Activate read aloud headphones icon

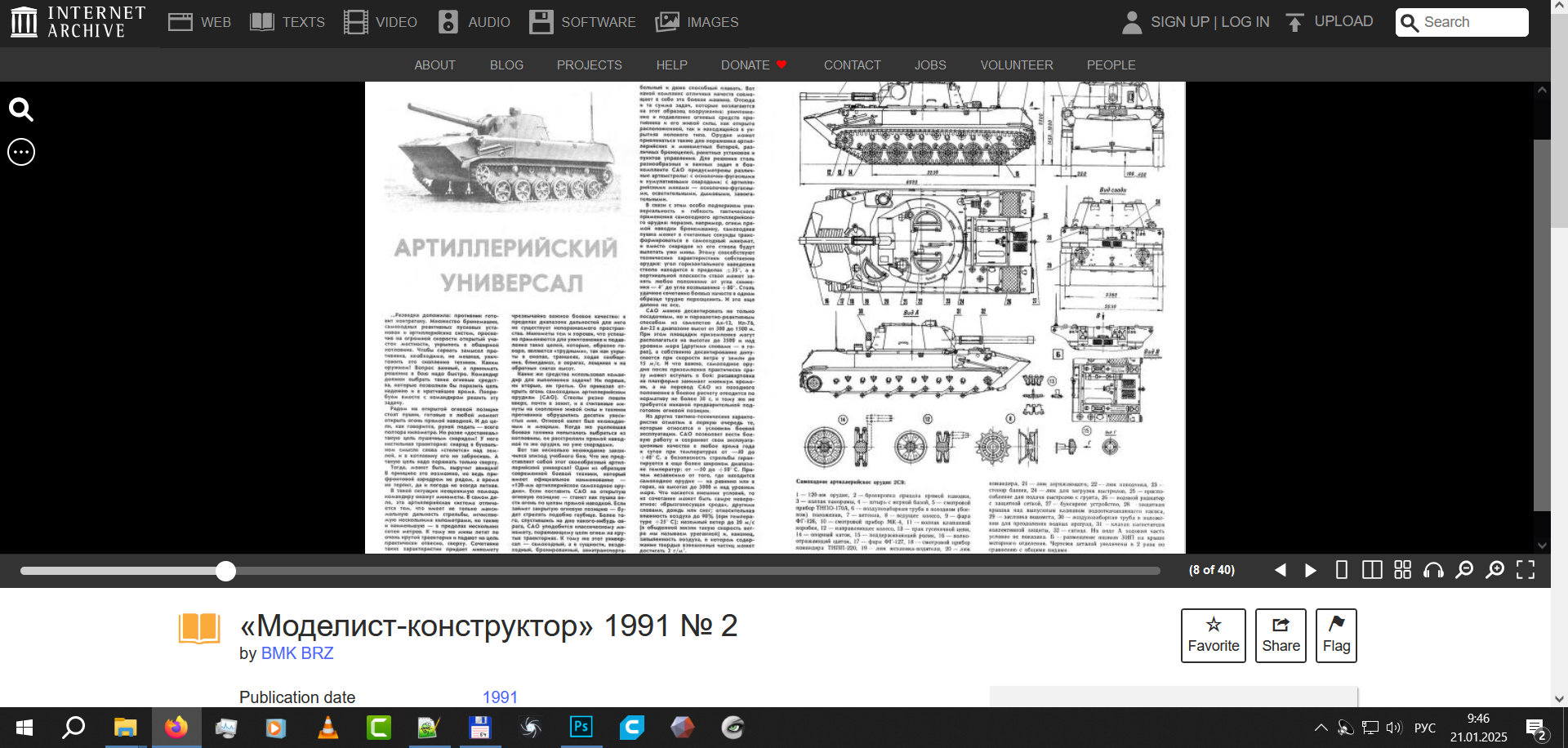1433,570
